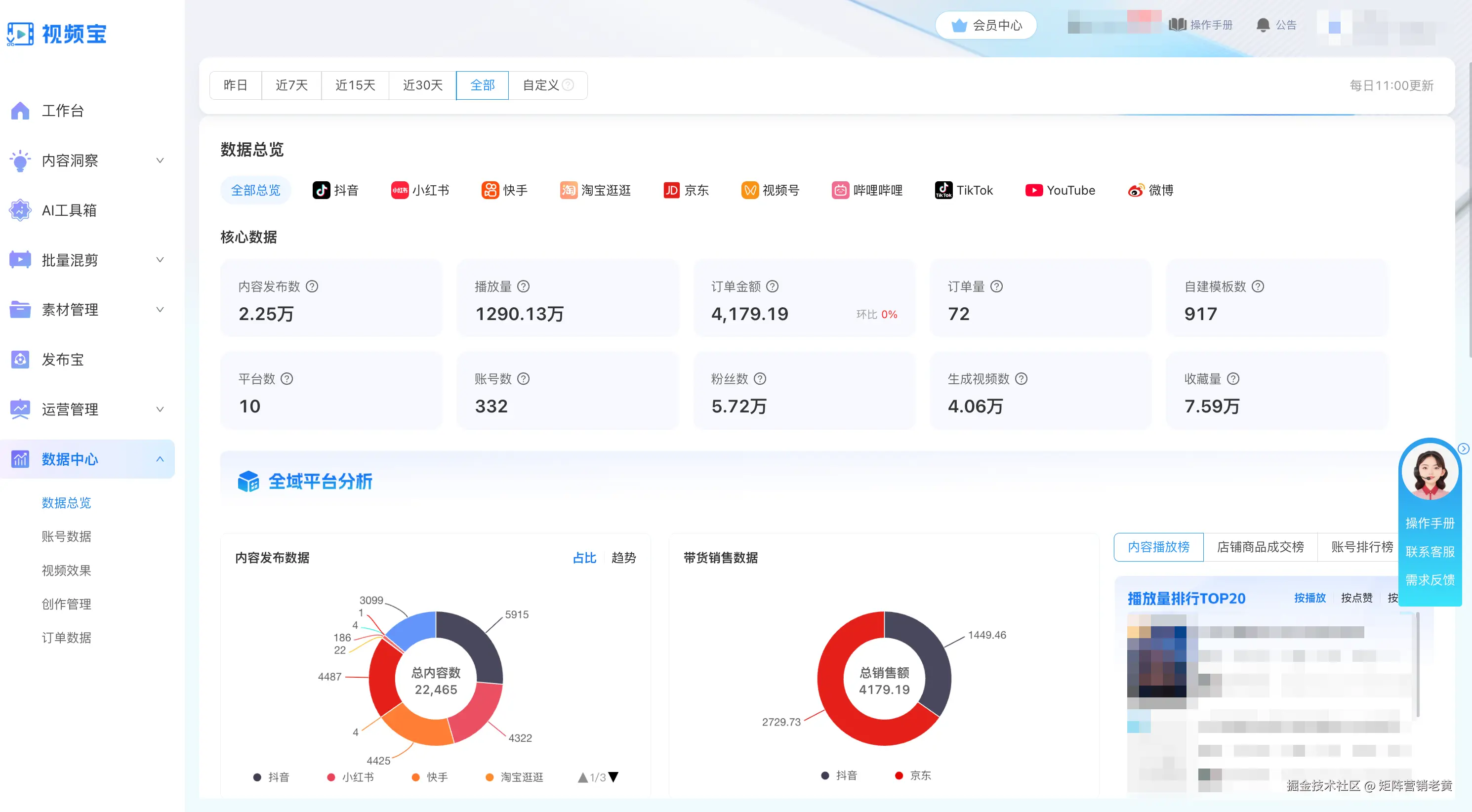
Task: Open the AI工具箱 icon
Action: [x=20, y=210]
